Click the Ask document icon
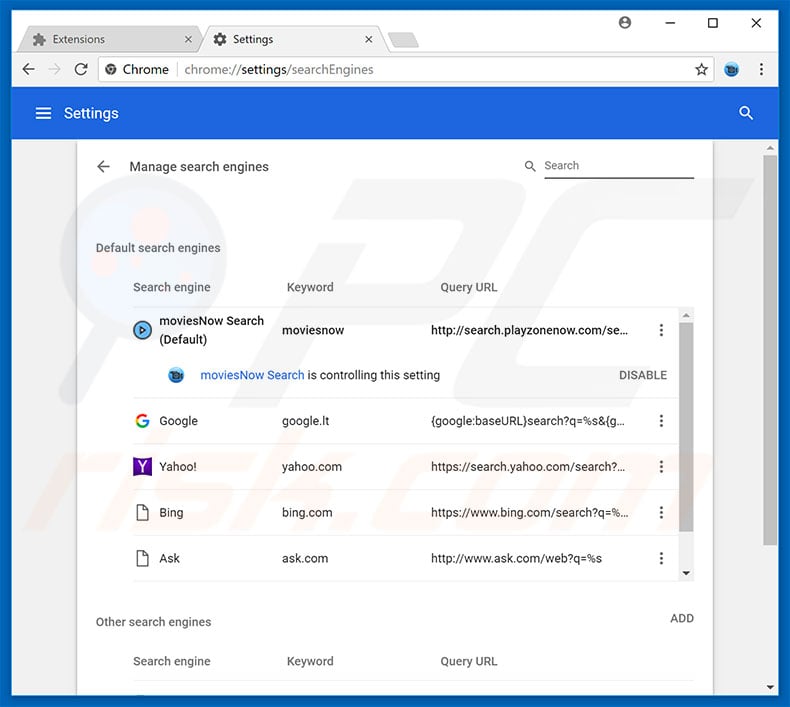 tap(143, 558)
